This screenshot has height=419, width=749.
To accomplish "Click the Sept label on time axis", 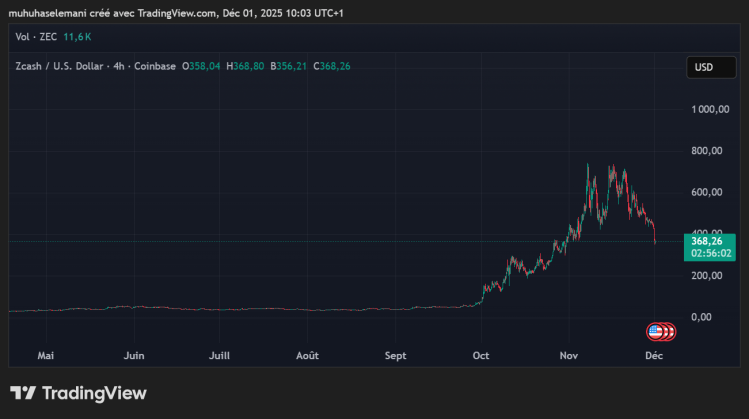I will [x=396, y=356].
